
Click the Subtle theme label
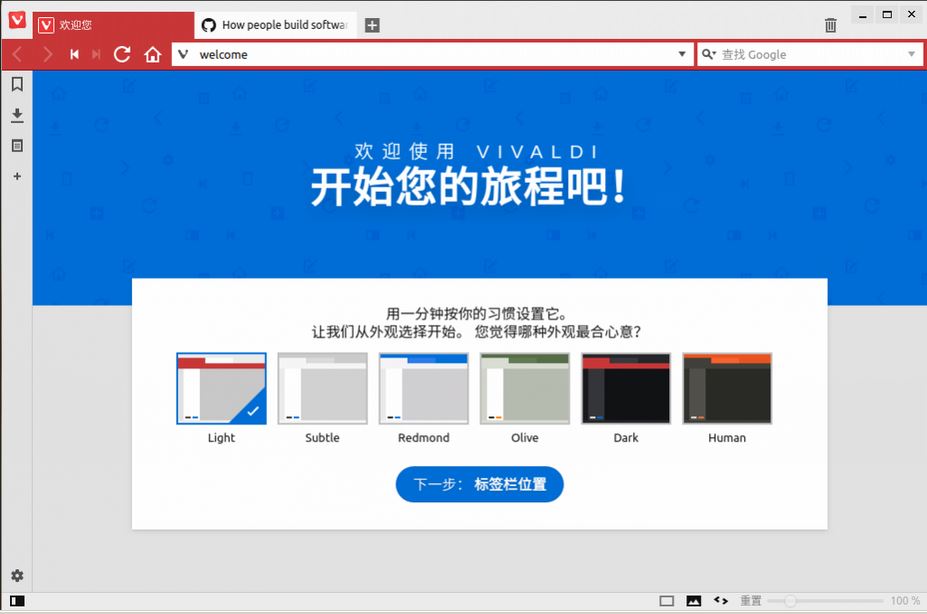tap(322, 438)
